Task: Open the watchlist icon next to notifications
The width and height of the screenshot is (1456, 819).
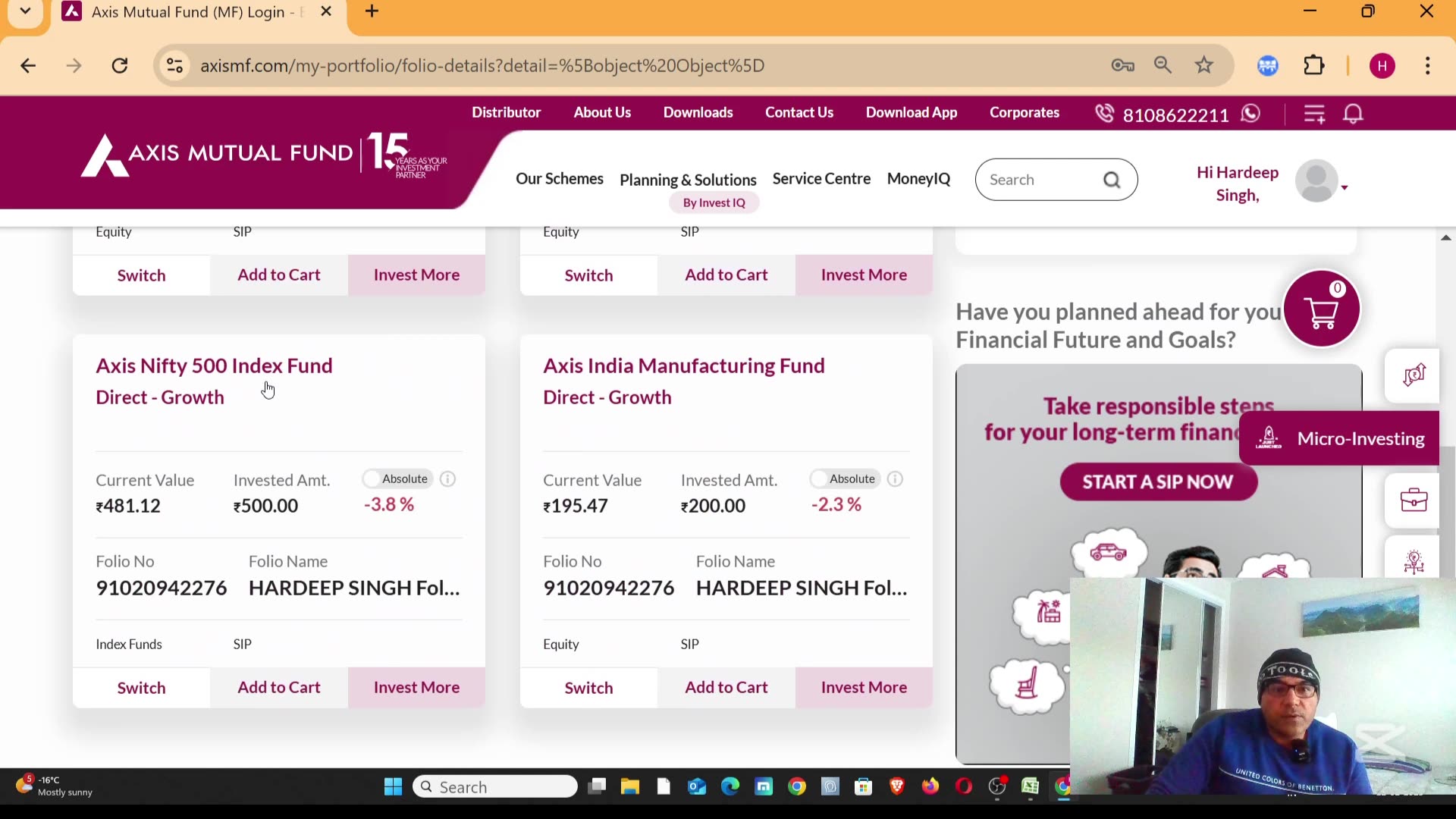Action: tap(1315, 114)
